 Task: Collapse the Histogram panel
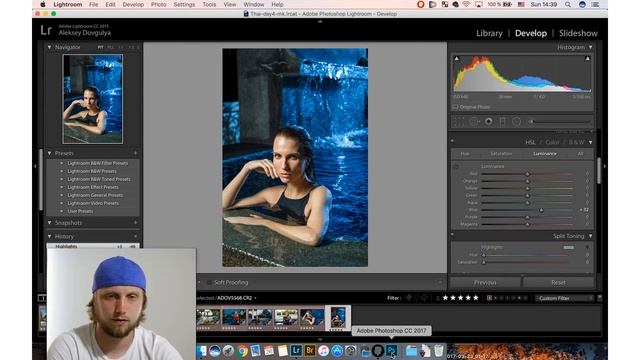tap(590, 47)
